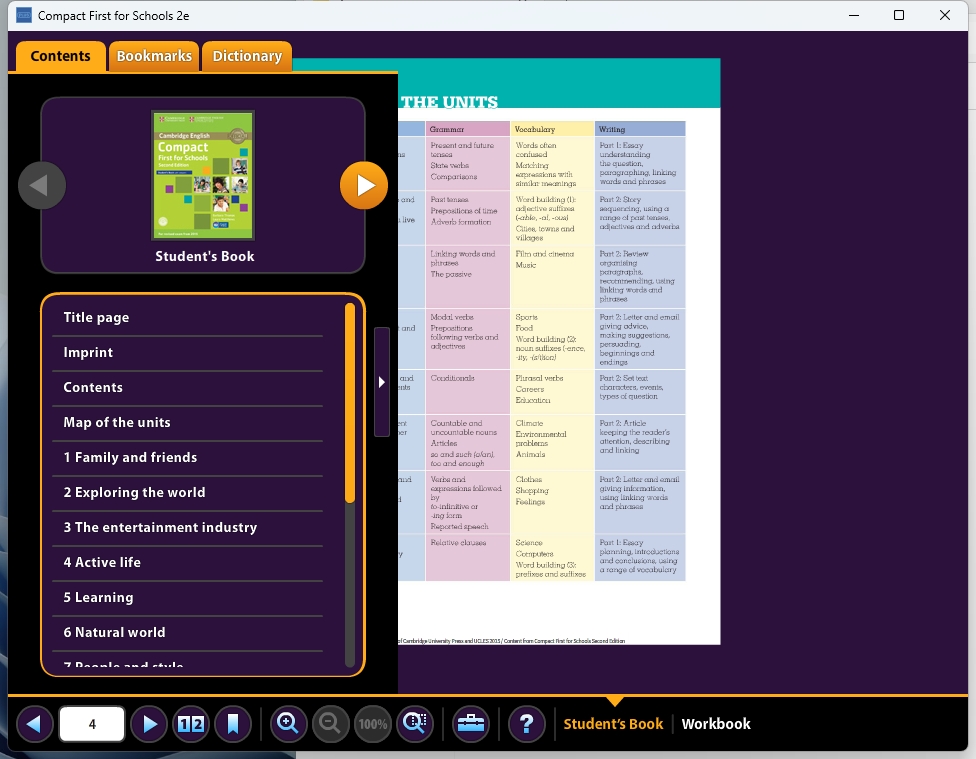The width and height of the screenshot is (976, 759).
Task: Open unit 6 Natural world
Action: 187,633
